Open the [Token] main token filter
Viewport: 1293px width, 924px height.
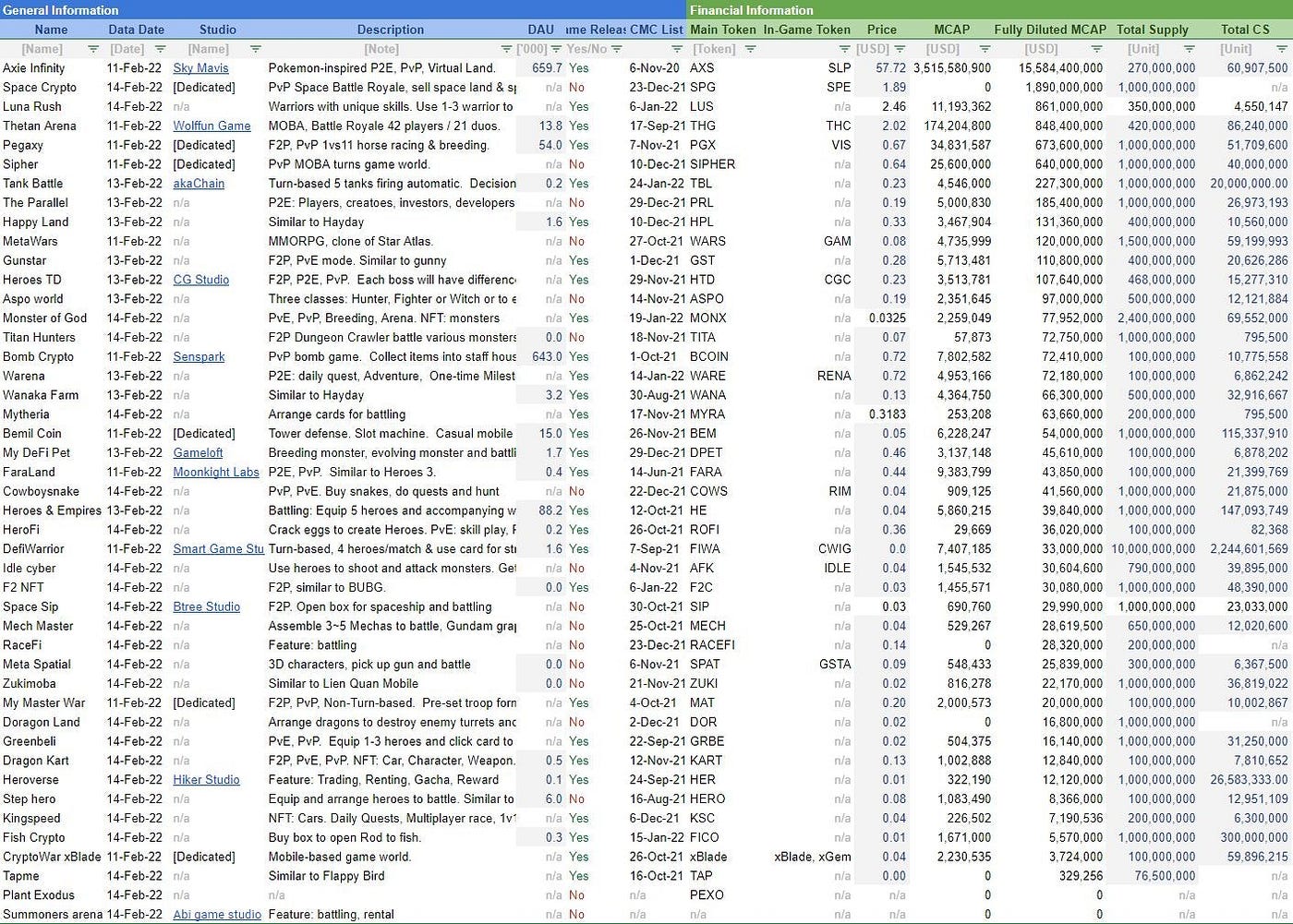pos(751,49)
